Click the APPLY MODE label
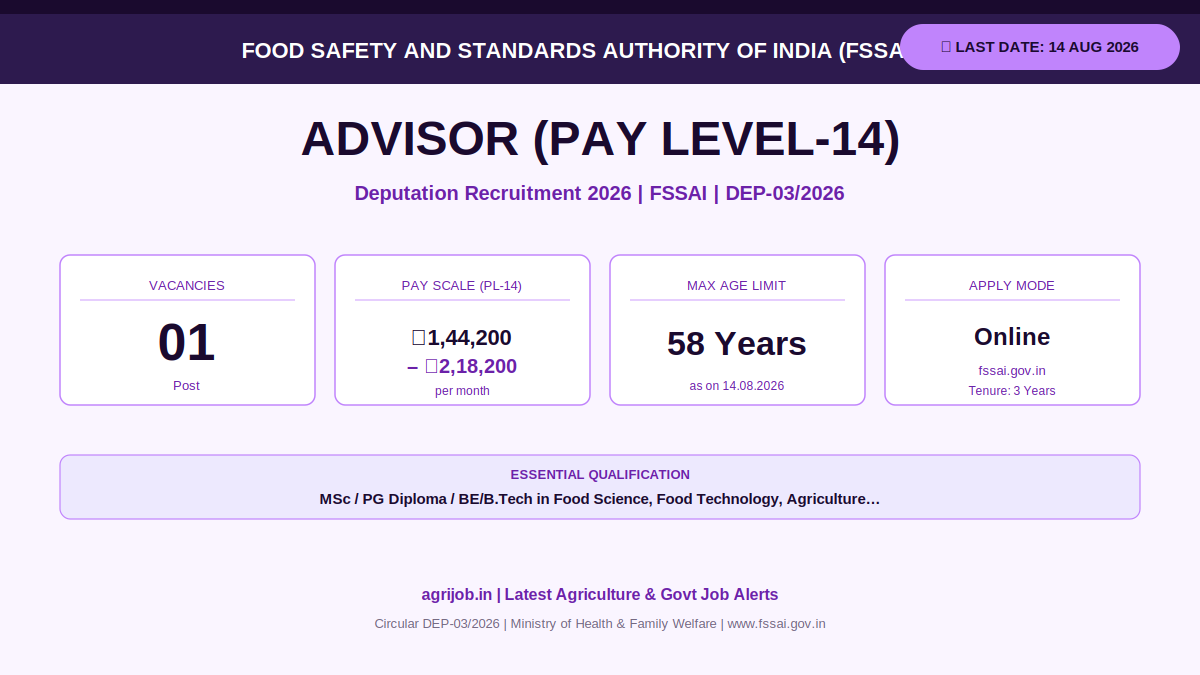Viewport: 1200px width, 675px height. [x=1012, y=285]
